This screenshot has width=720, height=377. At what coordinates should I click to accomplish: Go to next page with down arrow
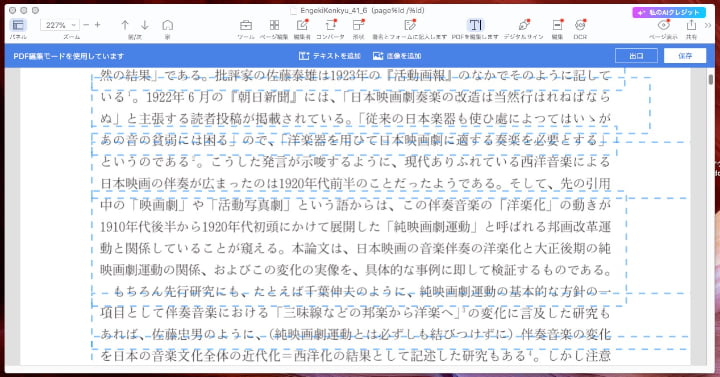pyautogui.click(x=145, y=25)
